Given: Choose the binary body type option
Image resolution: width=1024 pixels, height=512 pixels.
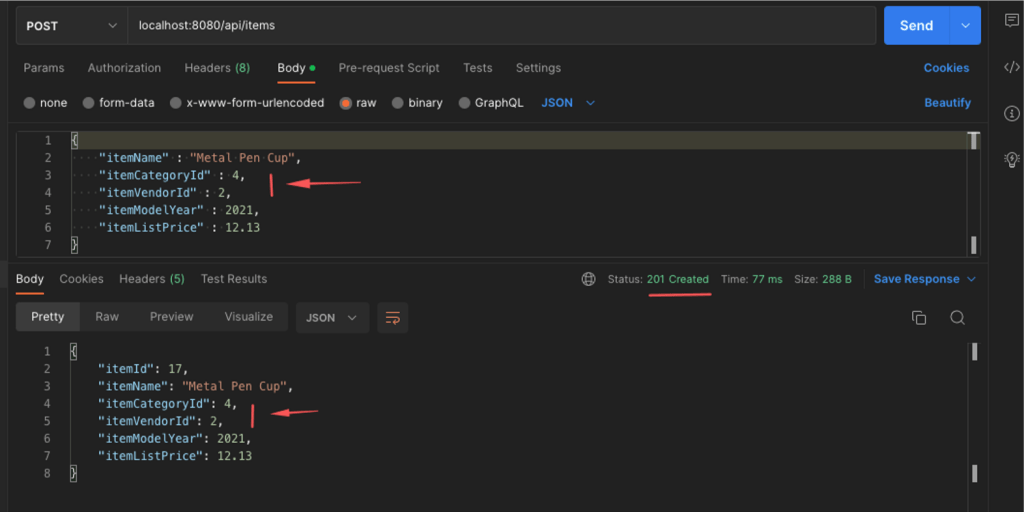Looking at the screenshot, I should coord(398,103).
